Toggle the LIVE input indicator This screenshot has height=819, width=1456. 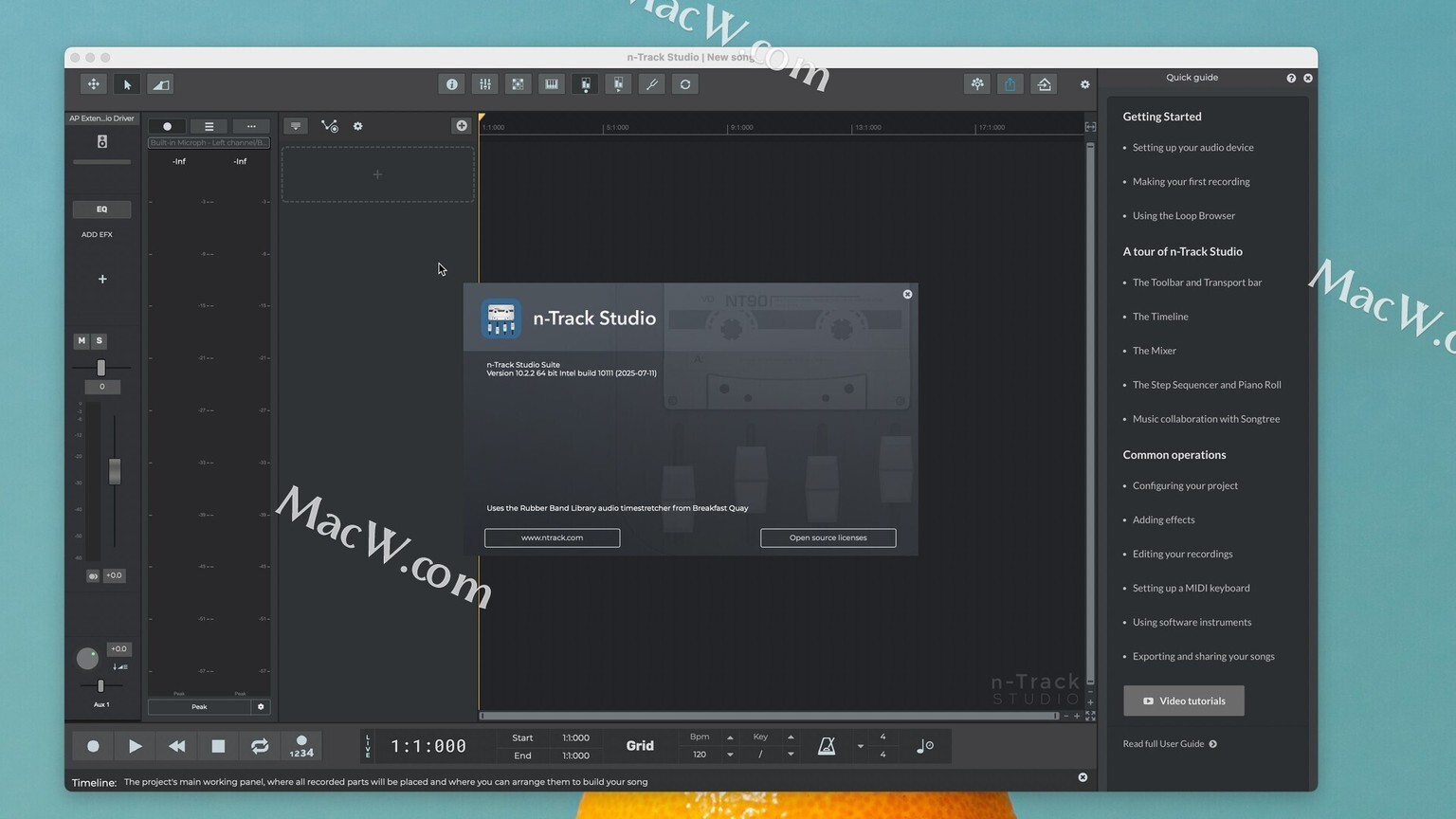[x=368, y=746]
